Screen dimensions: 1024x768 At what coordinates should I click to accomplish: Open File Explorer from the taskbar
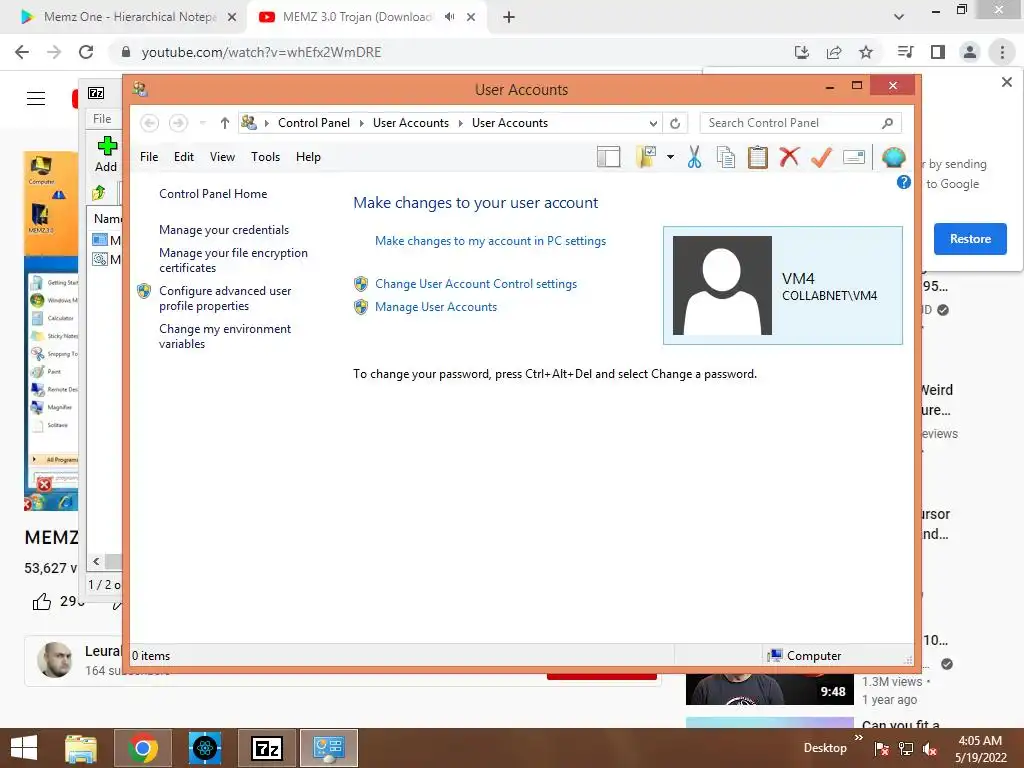click(x=81, y=748)
